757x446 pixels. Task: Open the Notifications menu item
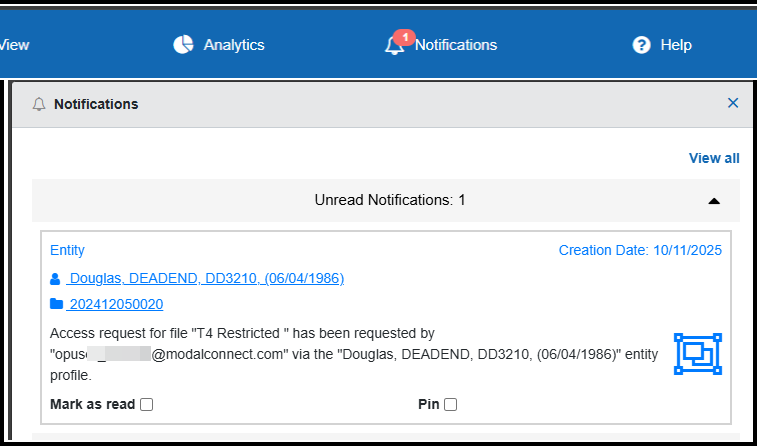(455, 45)
